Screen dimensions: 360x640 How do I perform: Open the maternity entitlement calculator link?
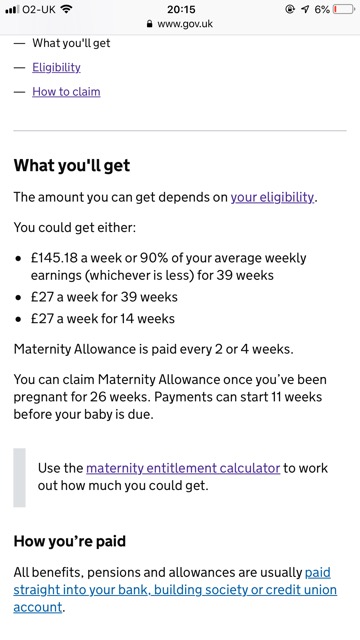pyautogui.click(x=183, y=468)
